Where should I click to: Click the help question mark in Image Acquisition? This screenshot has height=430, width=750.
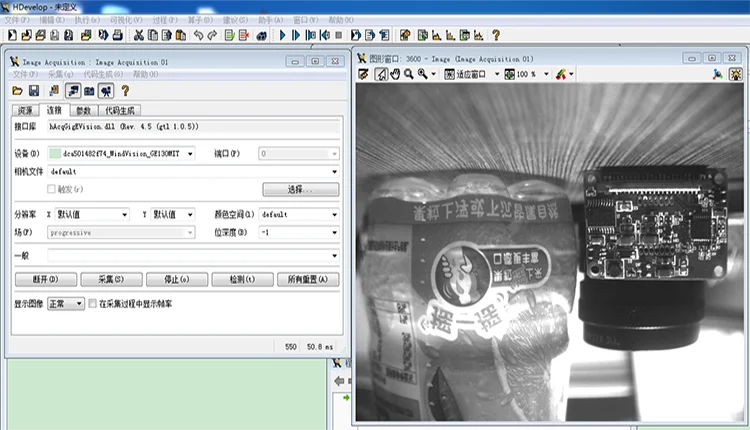125,90
